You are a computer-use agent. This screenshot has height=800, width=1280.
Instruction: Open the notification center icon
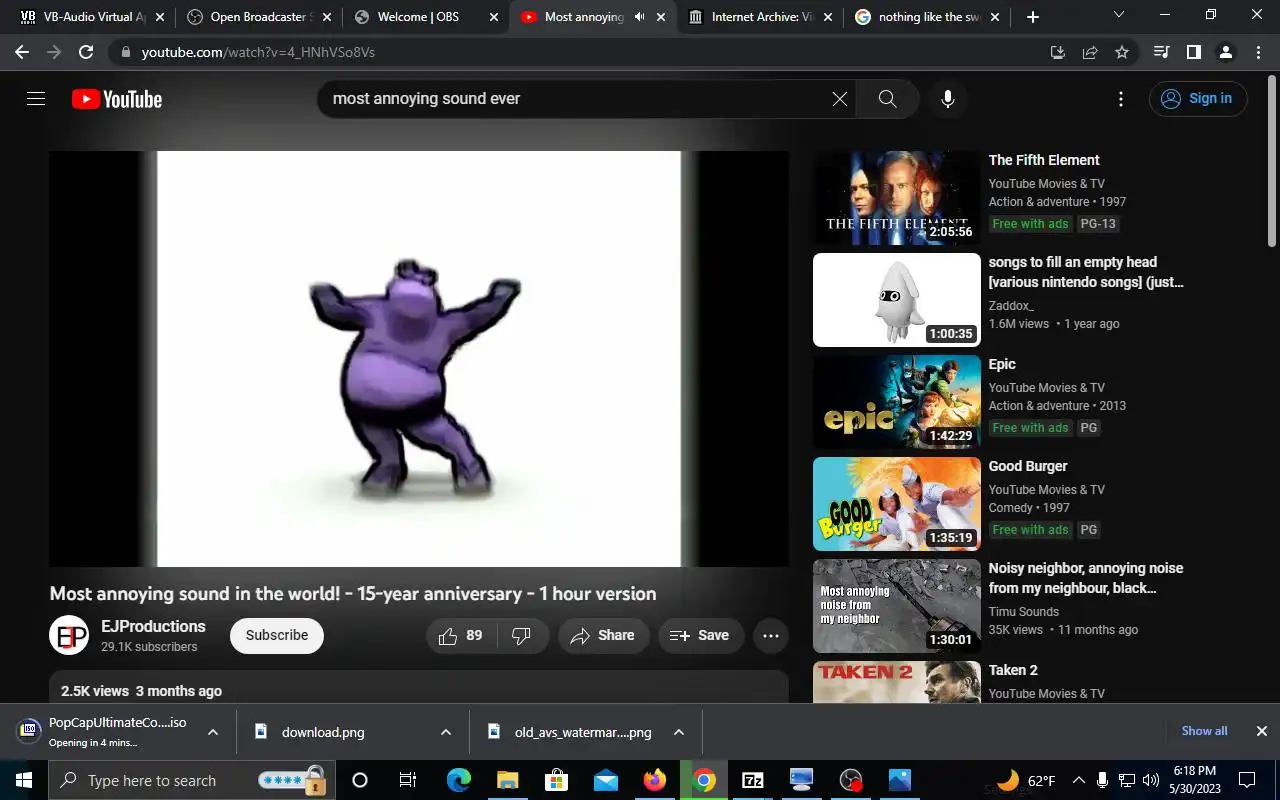1247,780
